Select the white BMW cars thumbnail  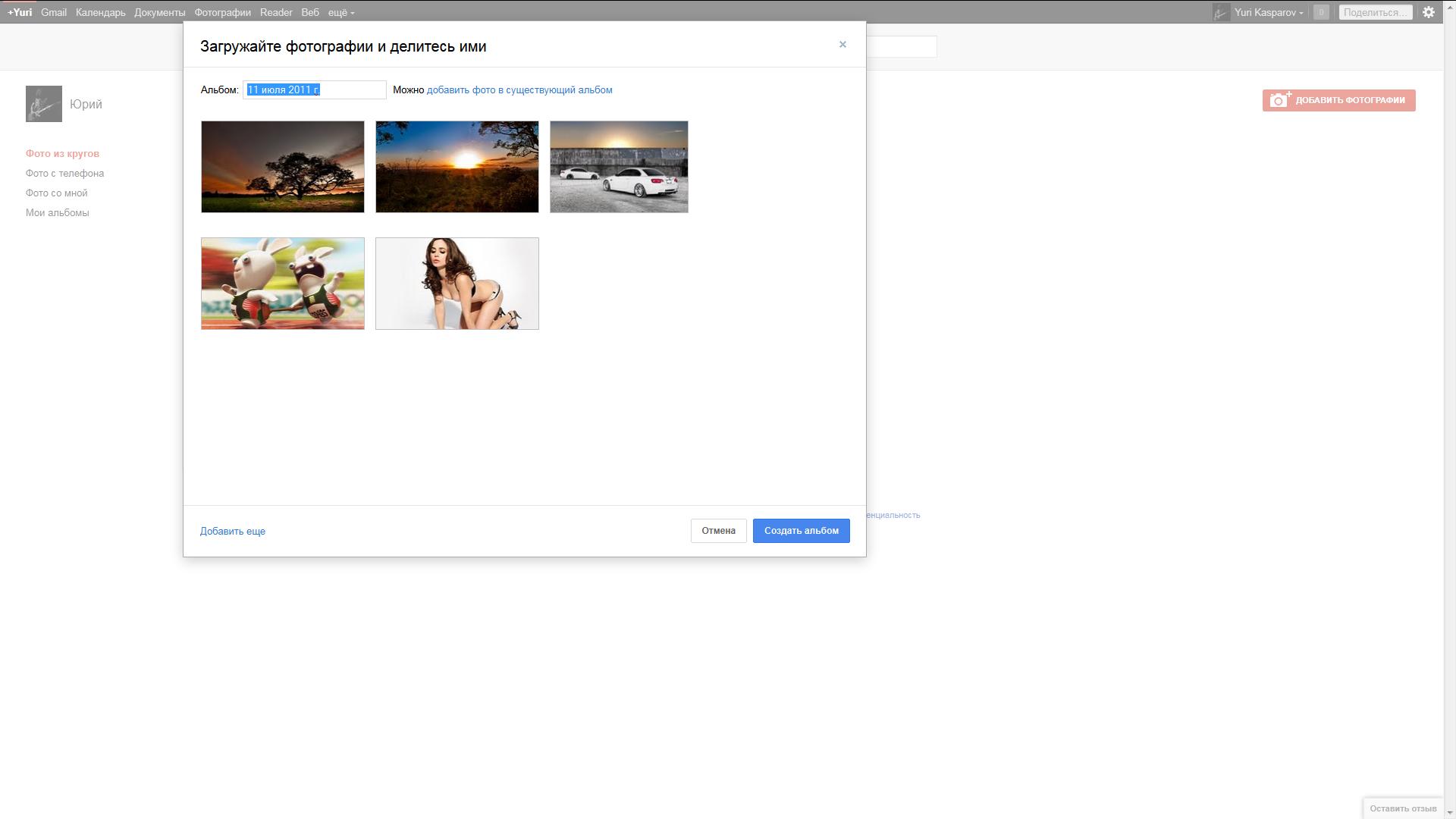[x=619, y=167]
